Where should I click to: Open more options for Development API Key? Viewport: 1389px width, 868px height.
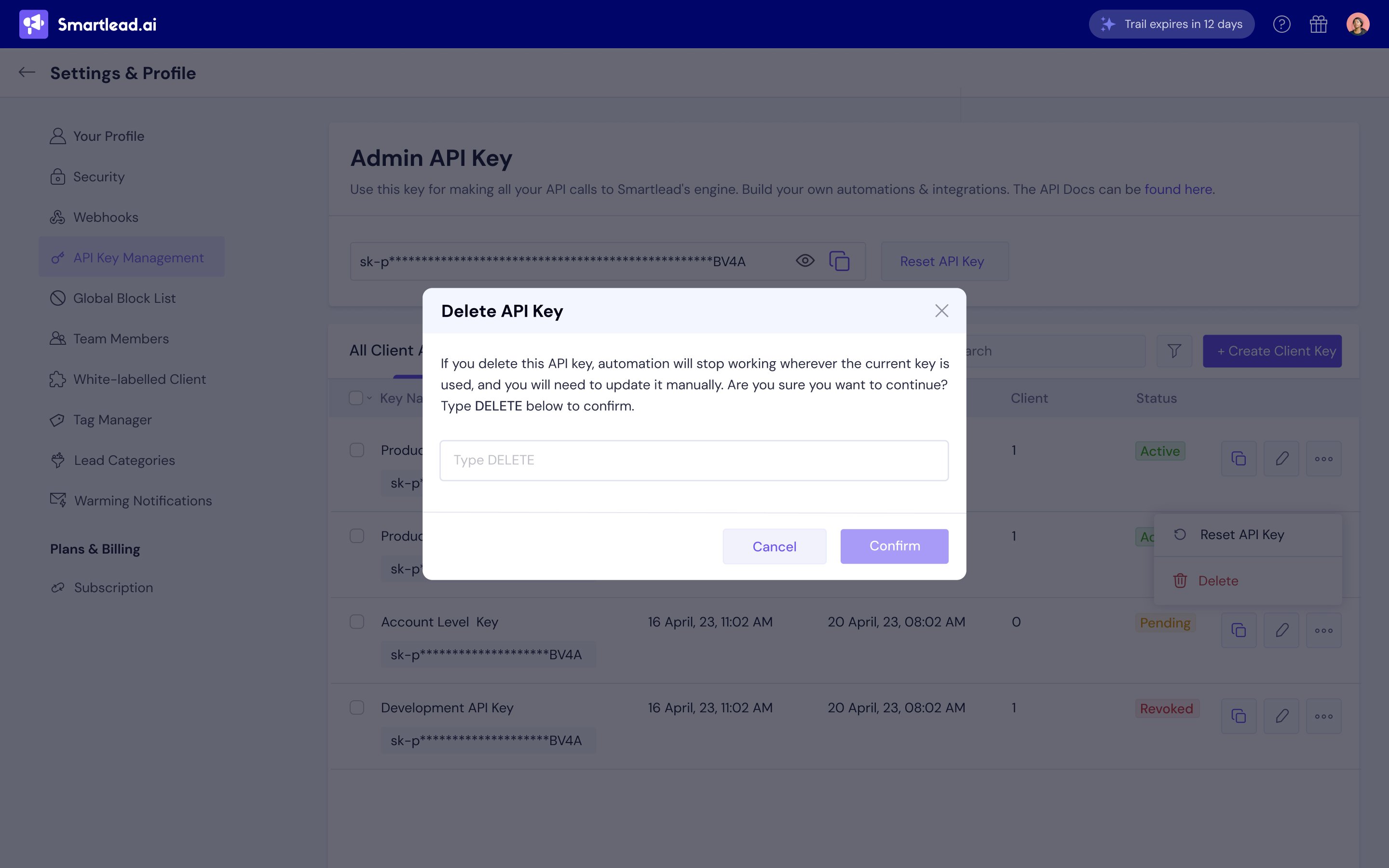(x=1323, y=716)
